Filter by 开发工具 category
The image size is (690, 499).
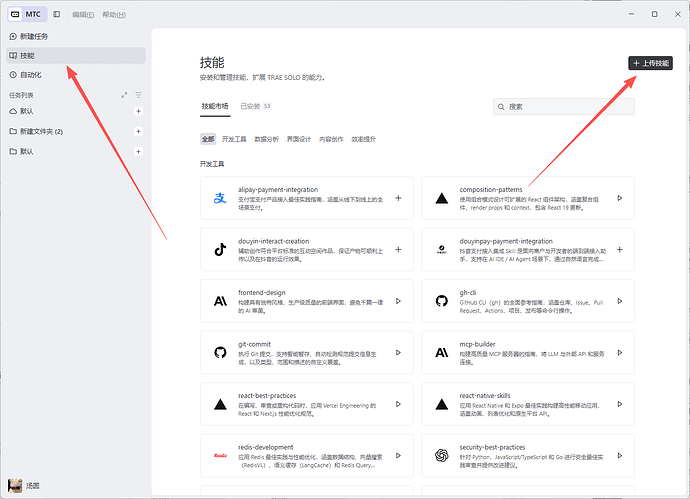click(234, 139)
